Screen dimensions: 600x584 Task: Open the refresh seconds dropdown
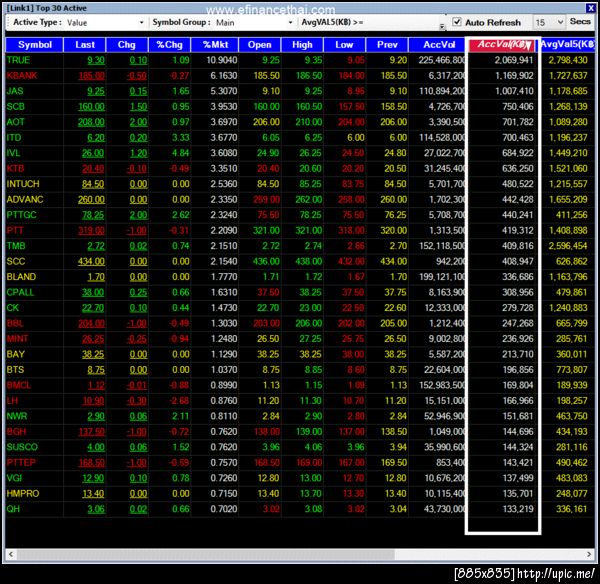560,23
